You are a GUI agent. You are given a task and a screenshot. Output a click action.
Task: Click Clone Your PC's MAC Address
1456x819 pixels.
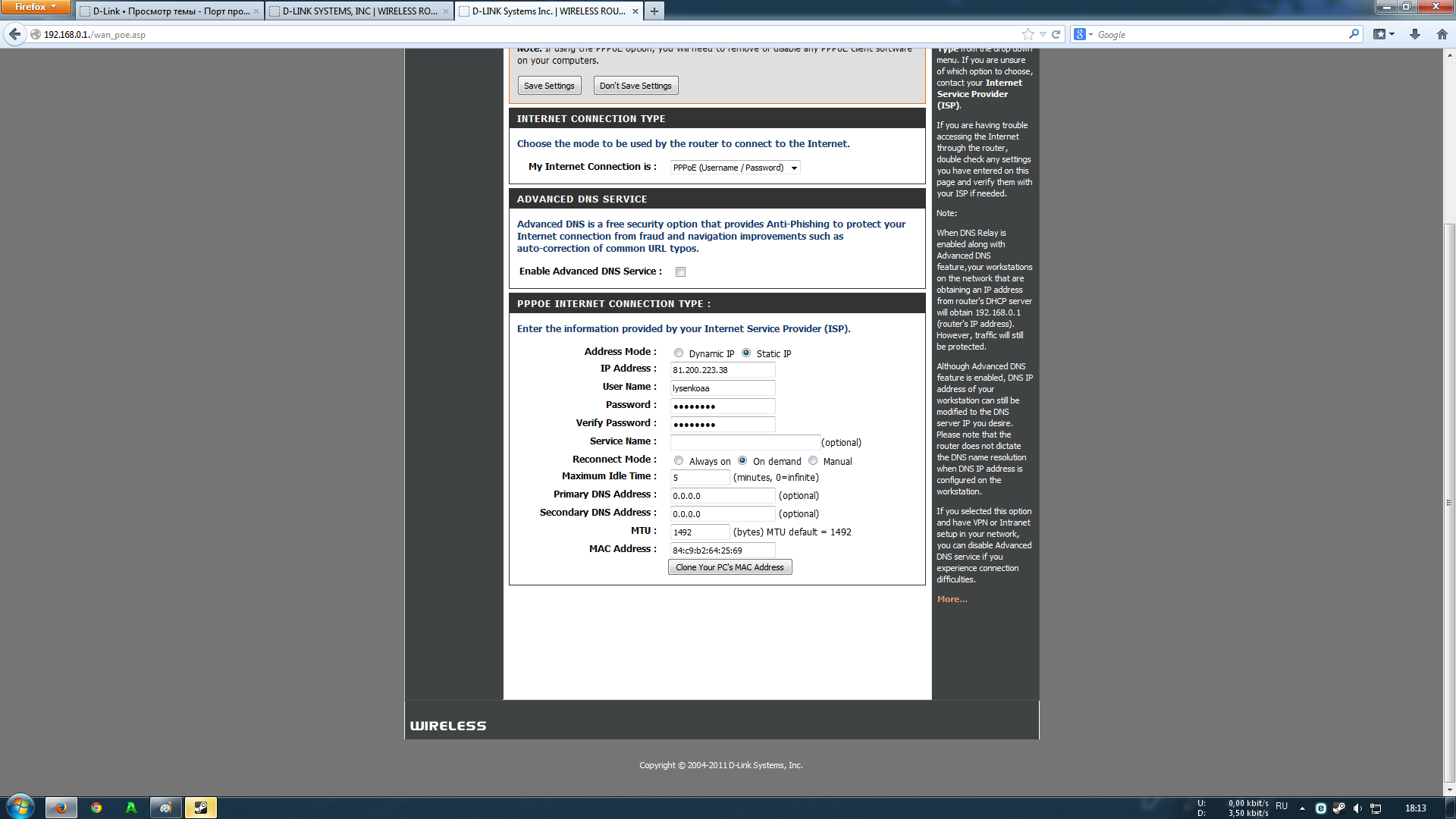pos(730,567)
